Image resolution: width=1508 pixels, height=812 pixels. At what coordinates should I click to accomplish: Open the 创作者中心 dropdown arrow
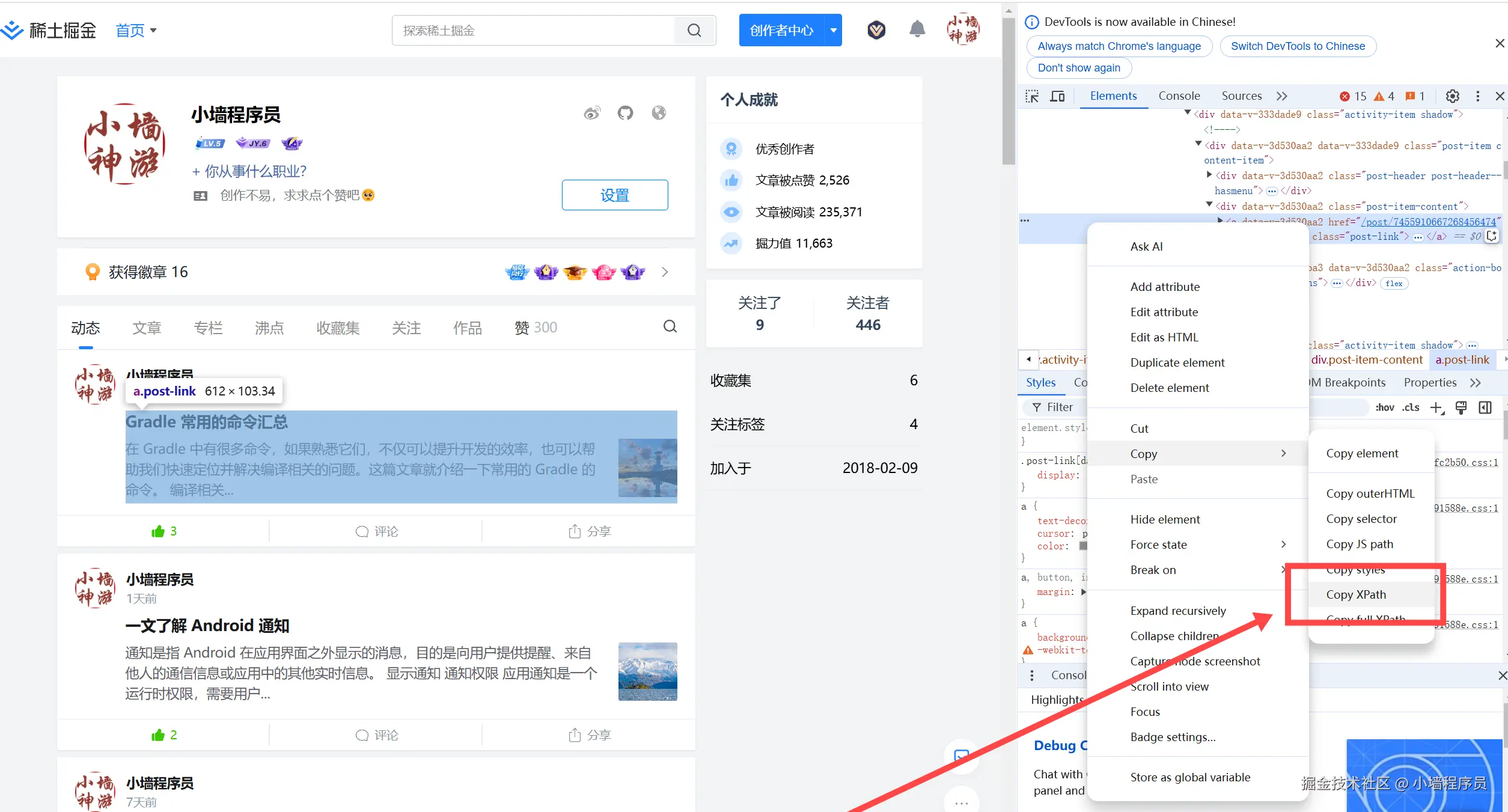pyautogui.click(x=834, y=30)
